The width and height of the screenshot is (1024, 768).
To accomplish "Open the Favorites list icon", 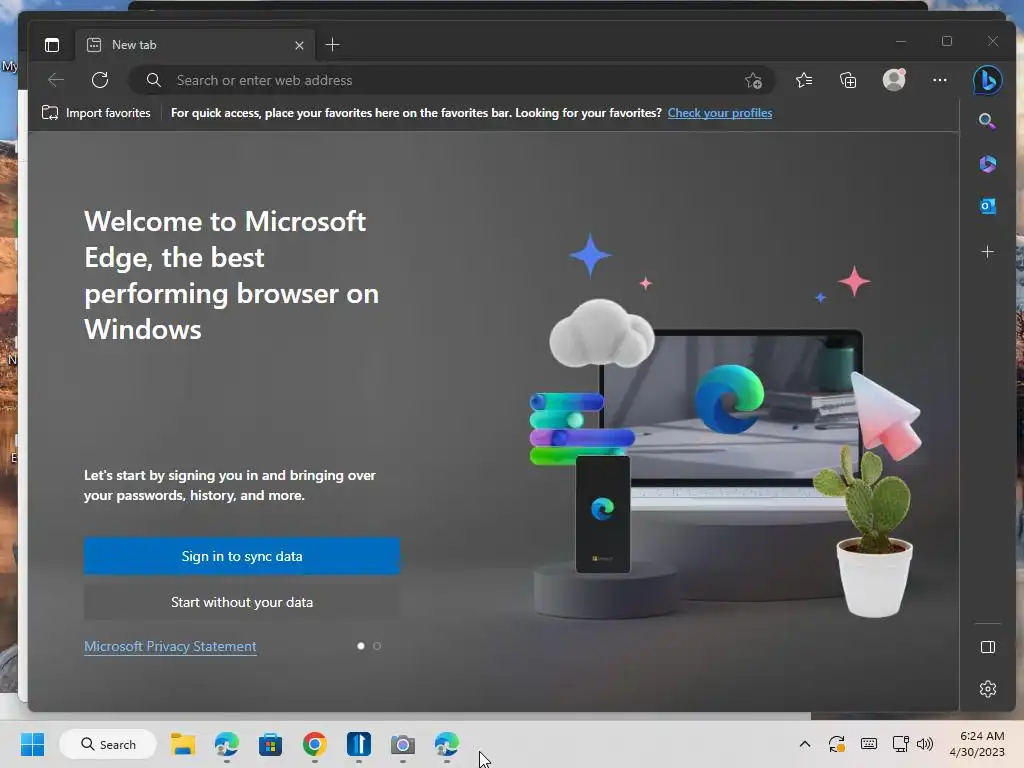I will [x=804, y=80].
